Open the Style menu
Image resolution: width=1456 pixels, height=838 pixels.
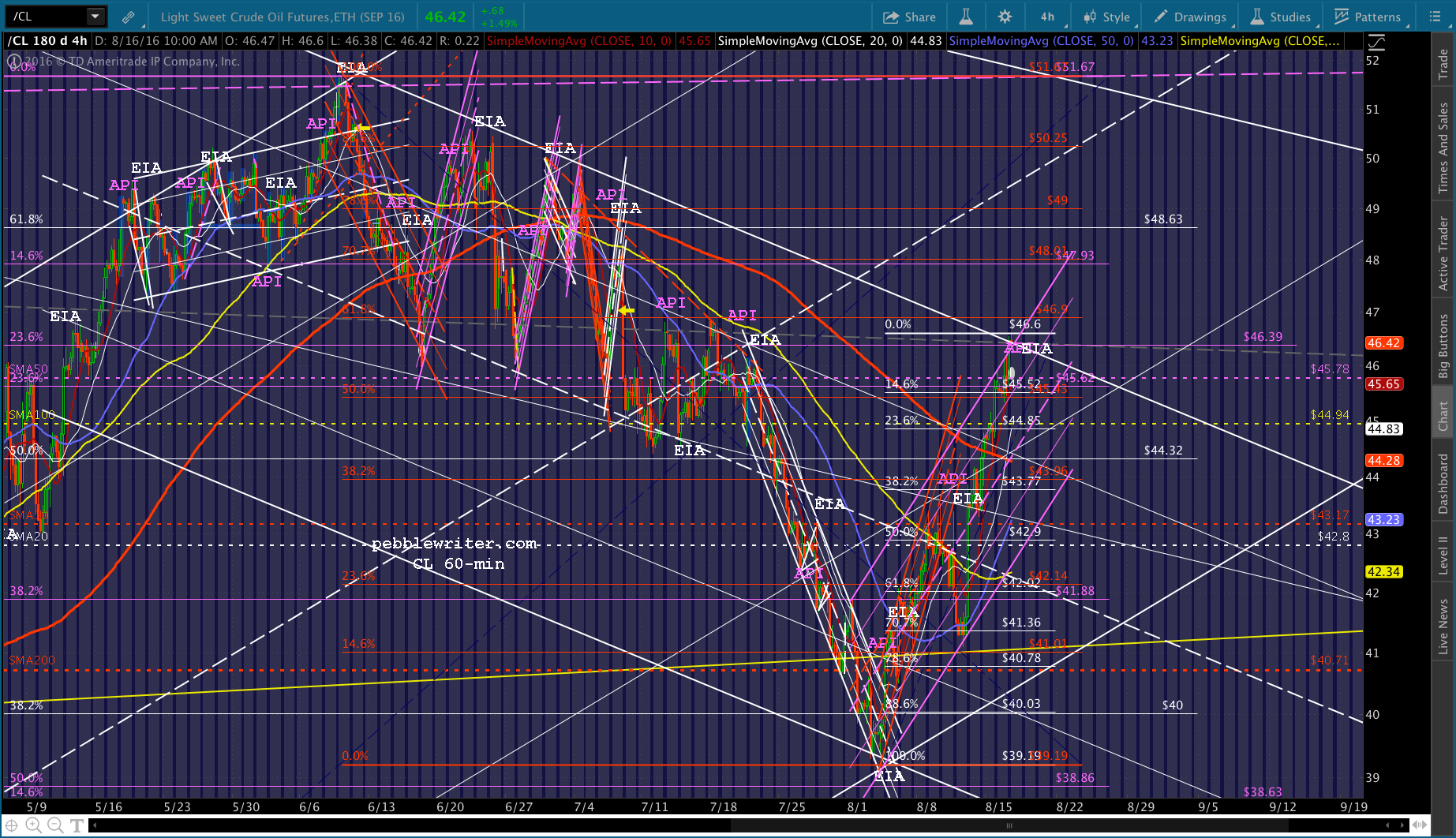click(x=1107, y=17)
